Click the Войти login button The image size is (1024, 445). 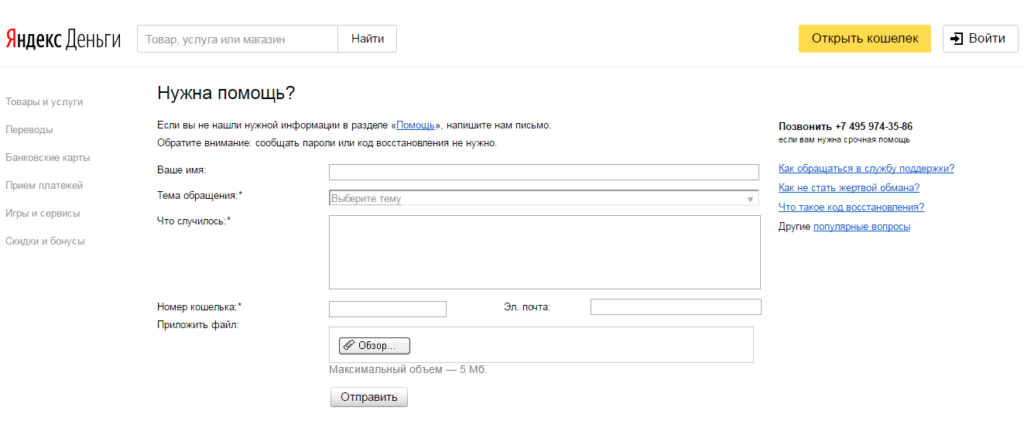click(x=980, y=39)
